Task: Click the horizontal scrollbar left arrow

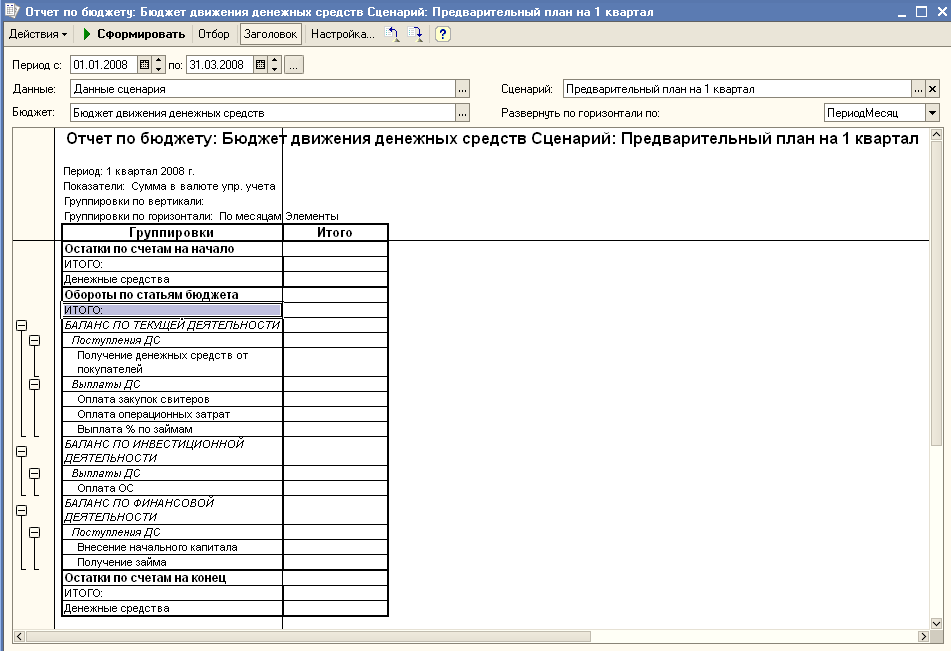Action: 19,636
